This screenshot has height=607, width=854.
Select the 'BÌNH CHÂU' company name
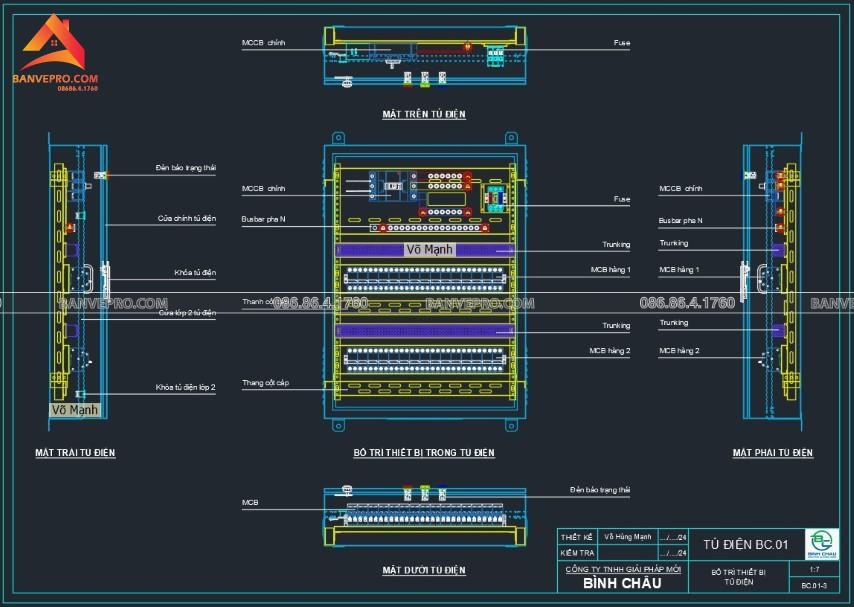click(x=622, y=583)
